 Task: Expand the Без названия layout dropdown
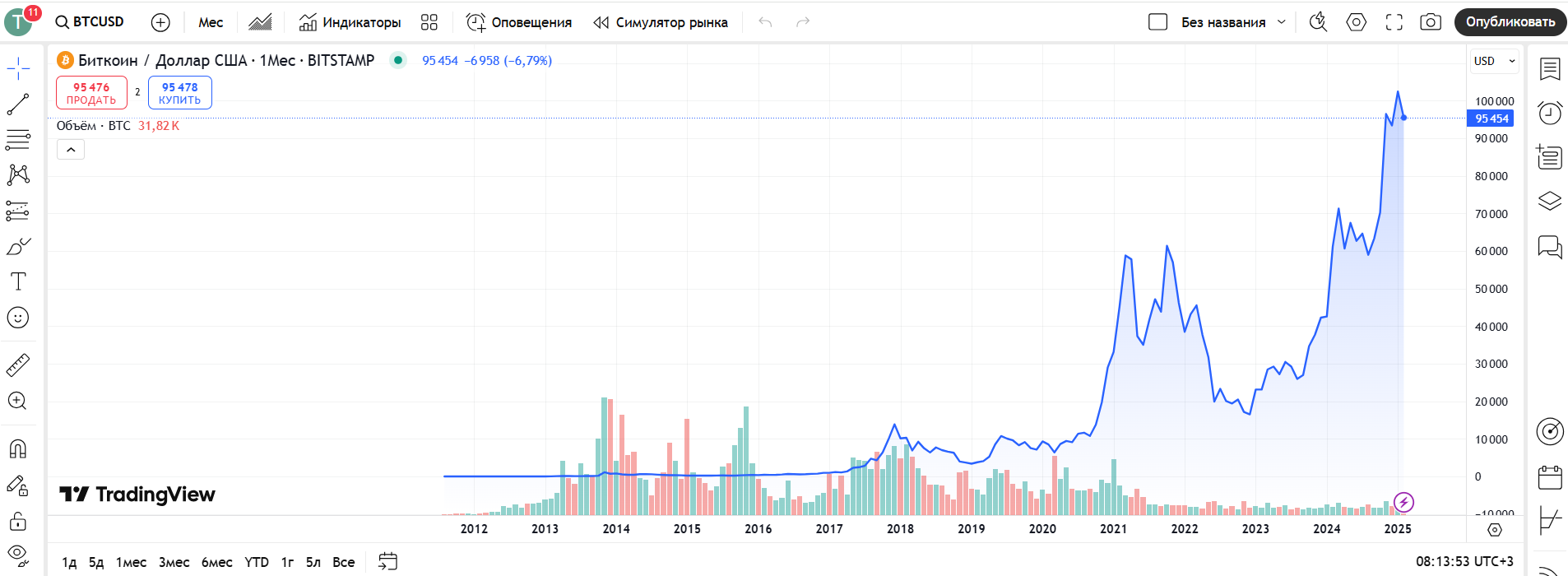pos(1281,22)
